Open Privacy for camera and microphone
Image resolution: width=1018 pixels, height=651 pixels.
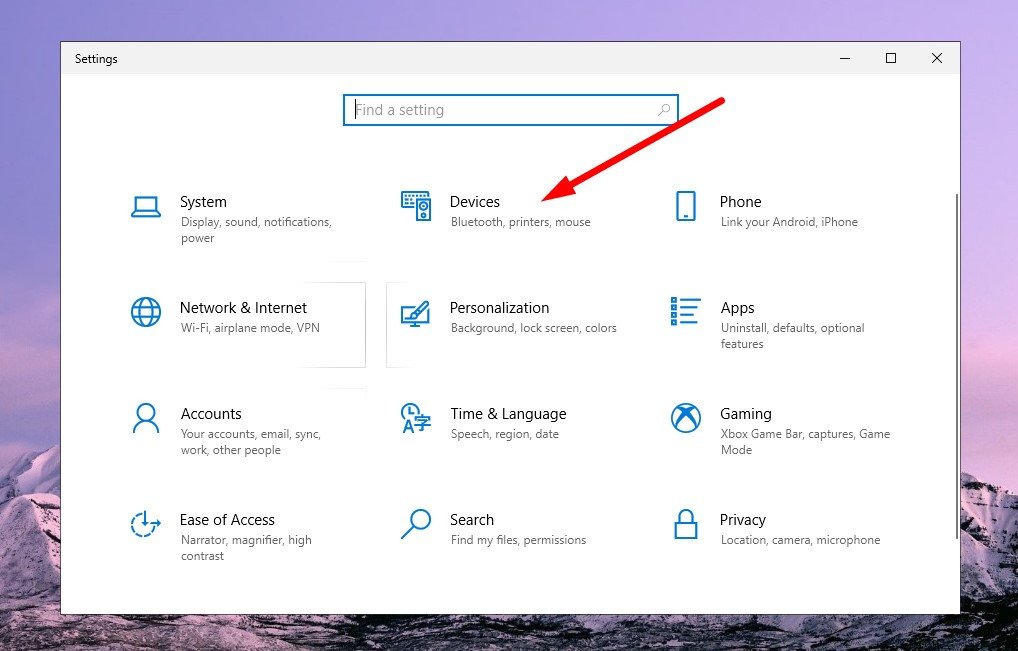coord(743,519)
